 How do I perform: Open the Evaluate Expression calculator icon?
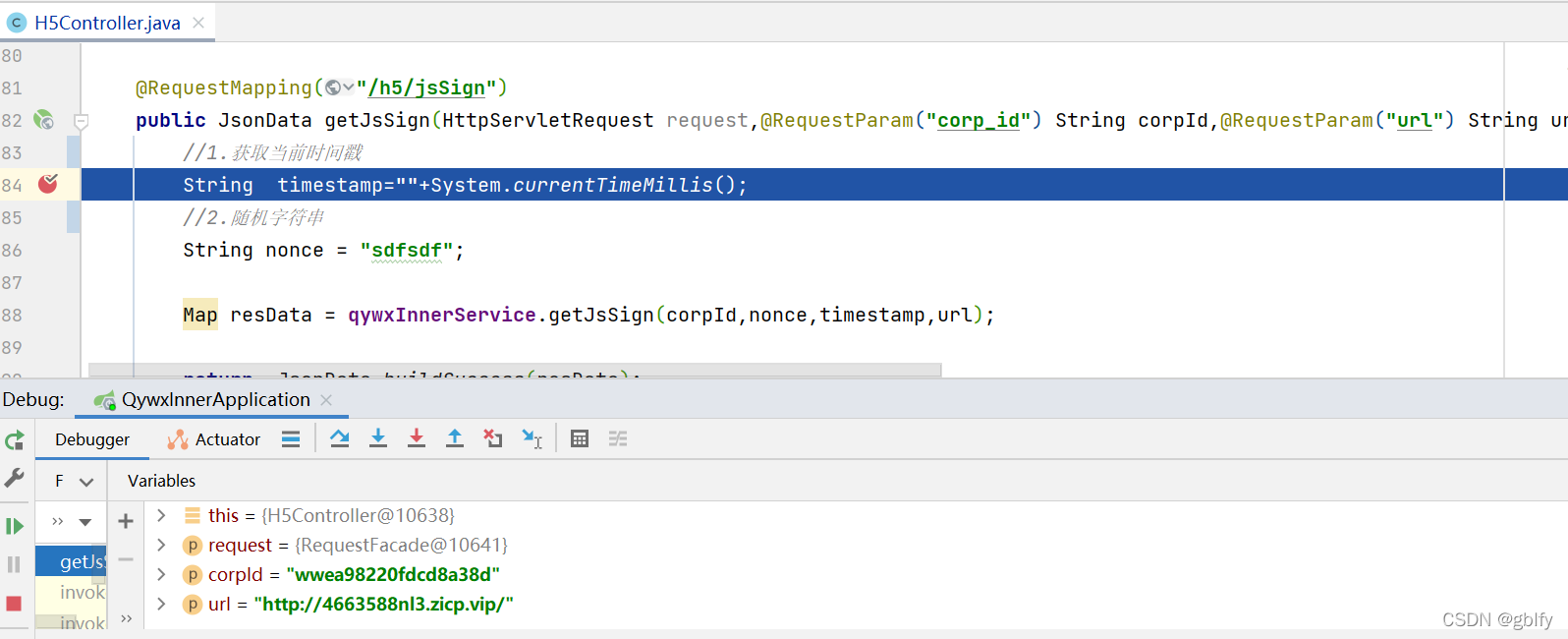pyautogui.click(x=580, y=438)
